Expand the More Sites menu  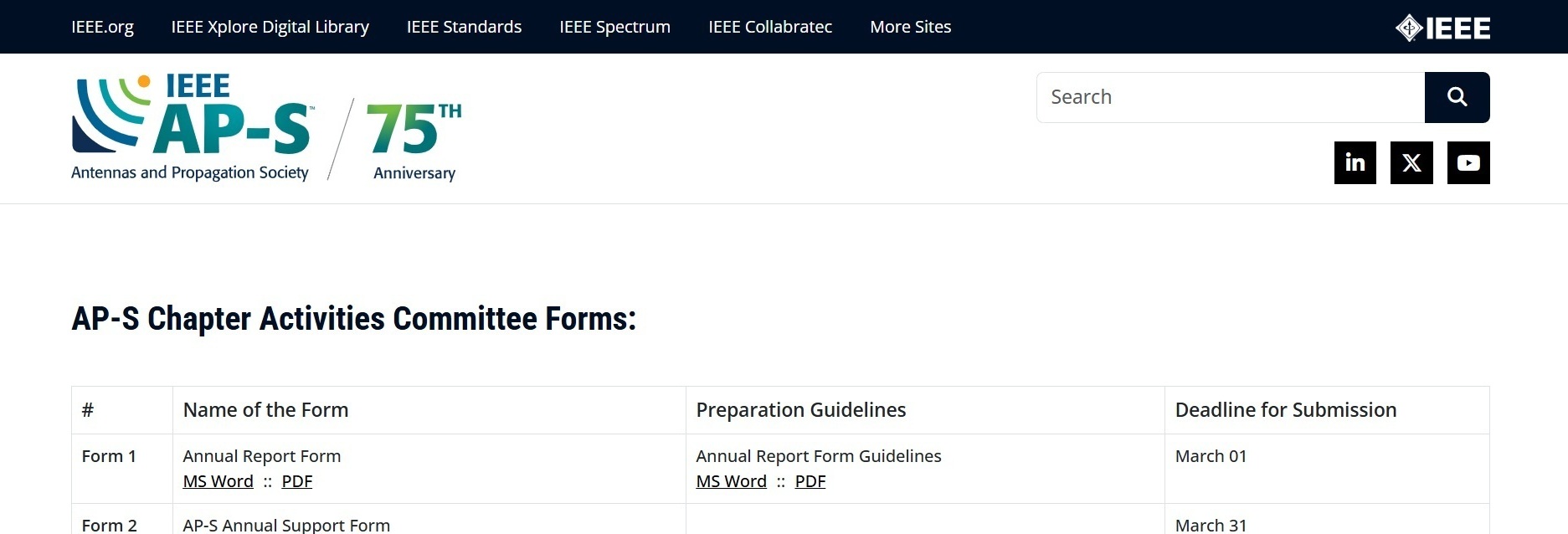pos(911,27)
